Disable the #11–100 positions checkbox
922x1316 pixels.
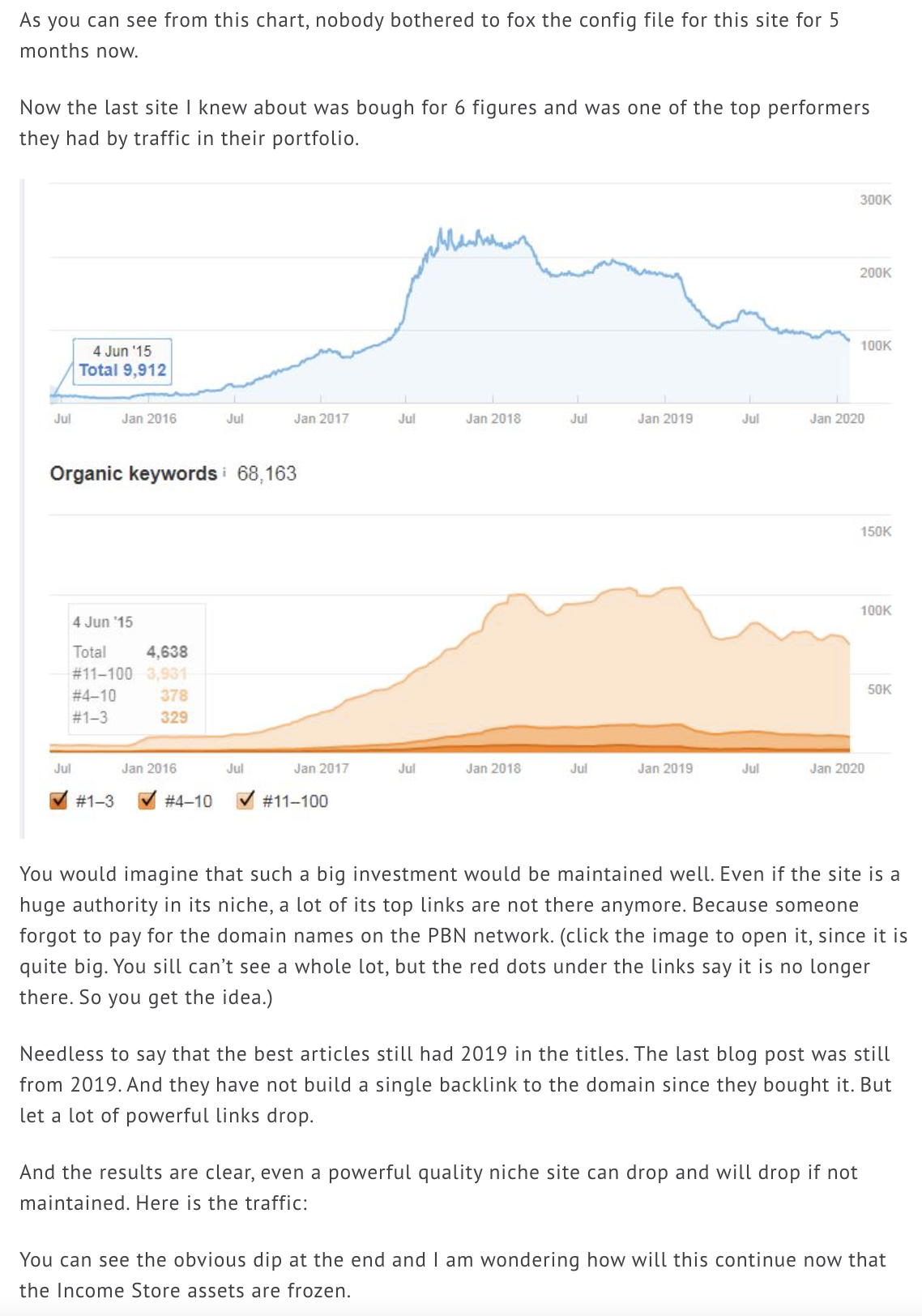(x=245, y=801)
